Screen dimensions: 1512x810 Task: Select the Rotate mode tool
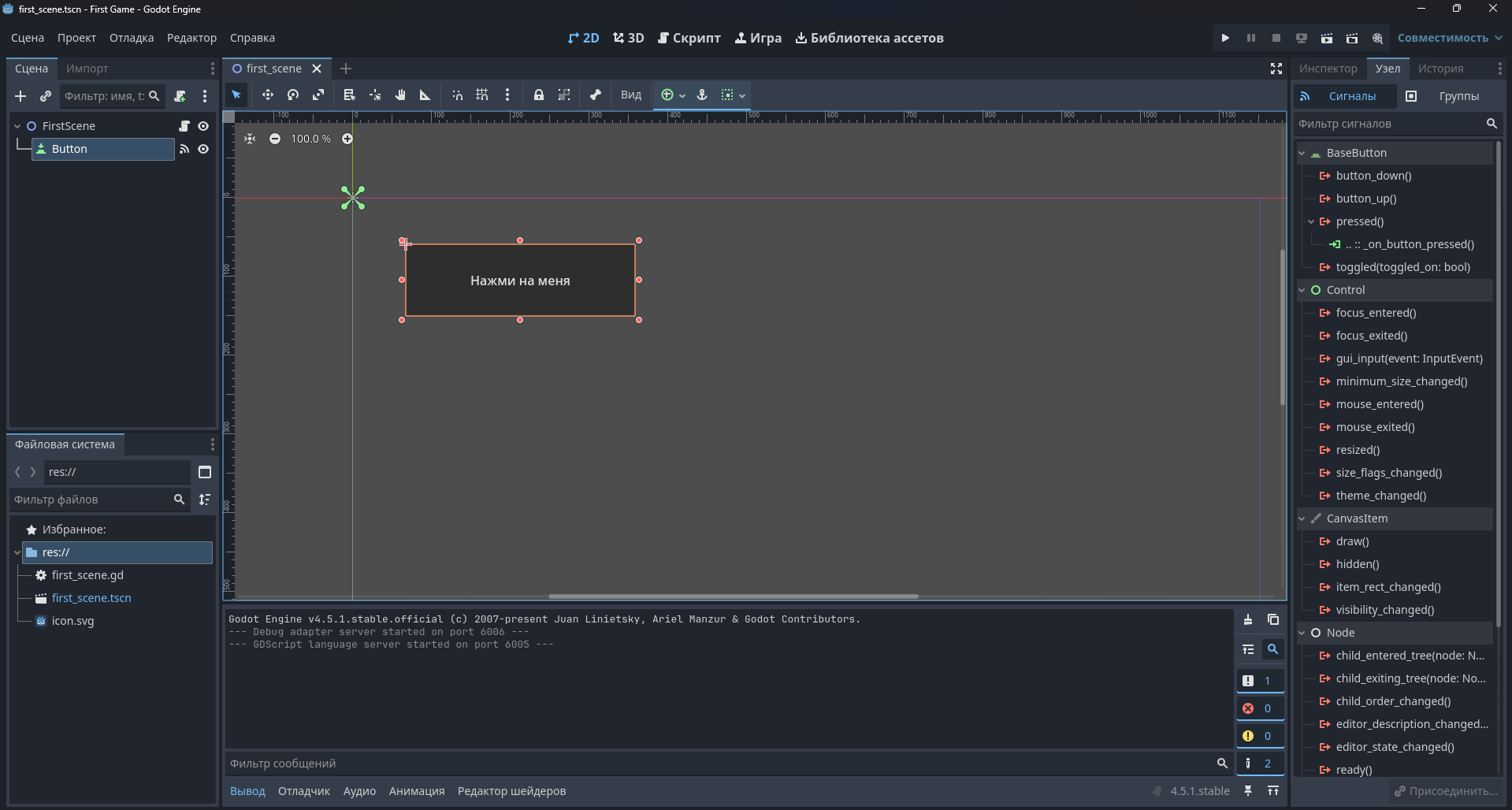pyautogui.click(x=293, y=95)
